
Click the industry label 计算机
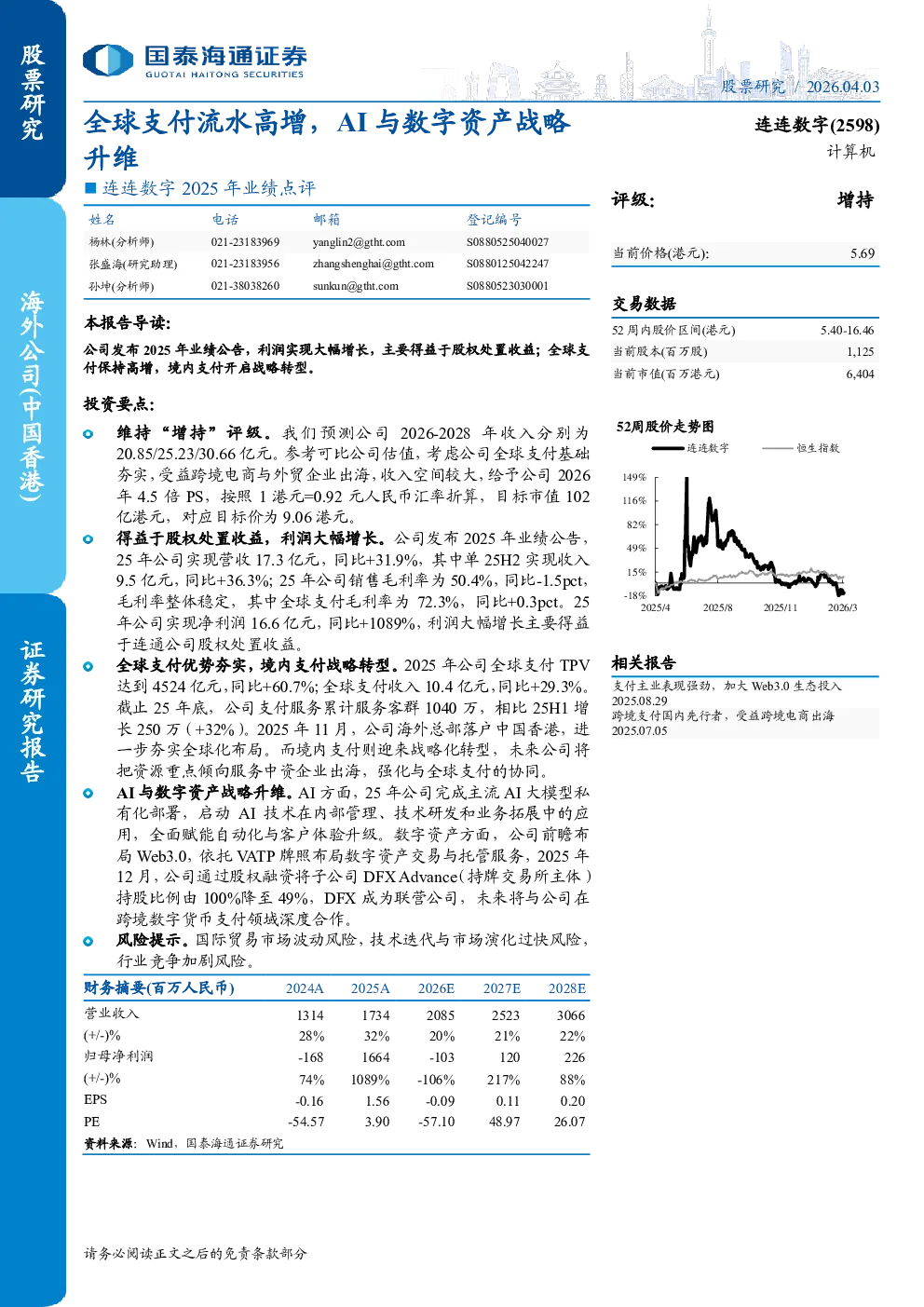[x=850, y=151]
